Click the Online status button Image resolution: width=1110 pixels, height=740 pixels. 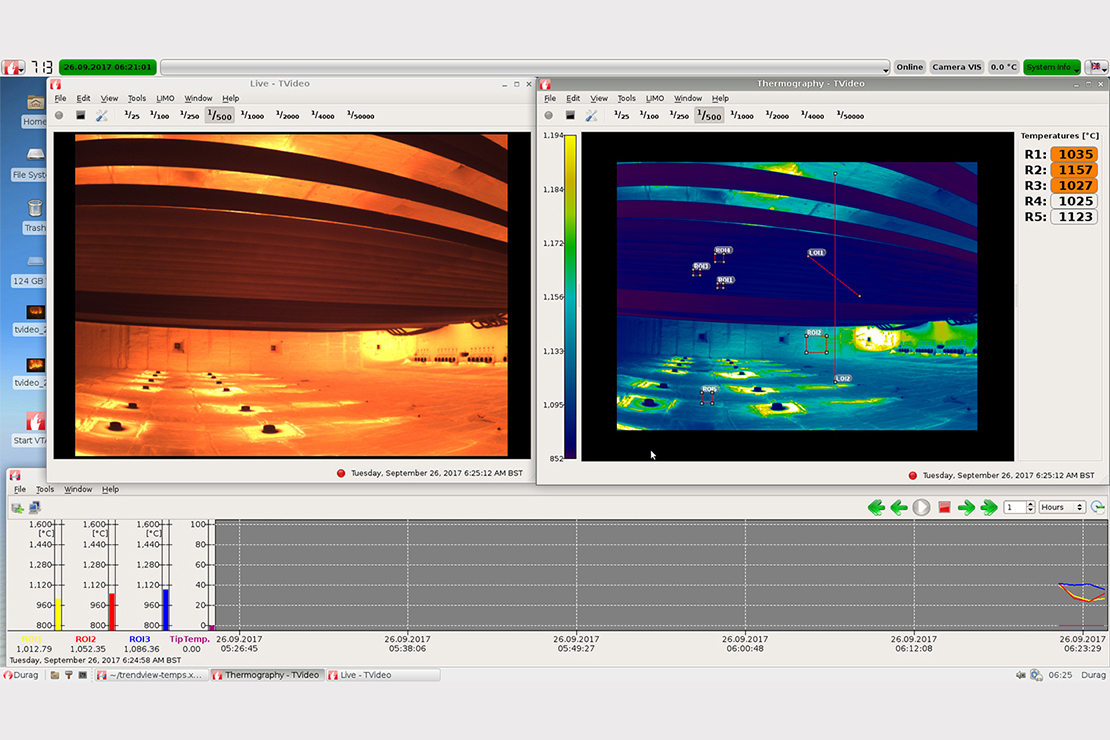[x=909, y=67]
